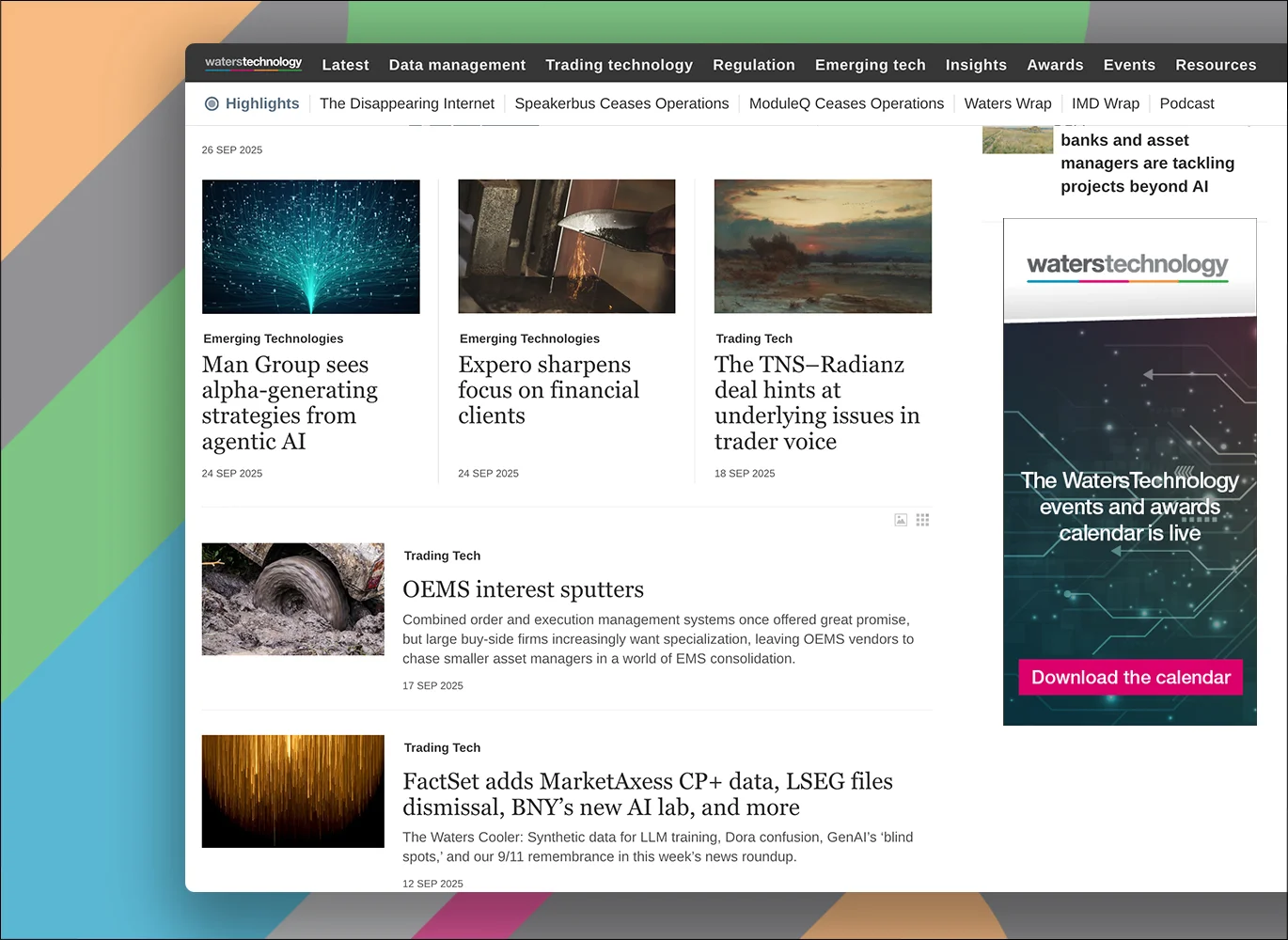The image size is (1288, 940).
Task: Click the Podcast link
Action: pos(1186,103)
